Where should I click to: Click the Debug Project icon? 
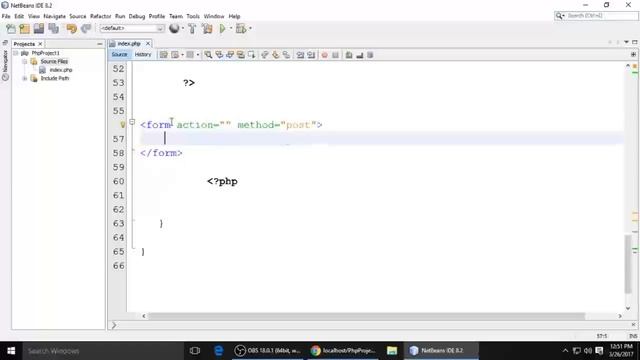(x=241, y=29)
